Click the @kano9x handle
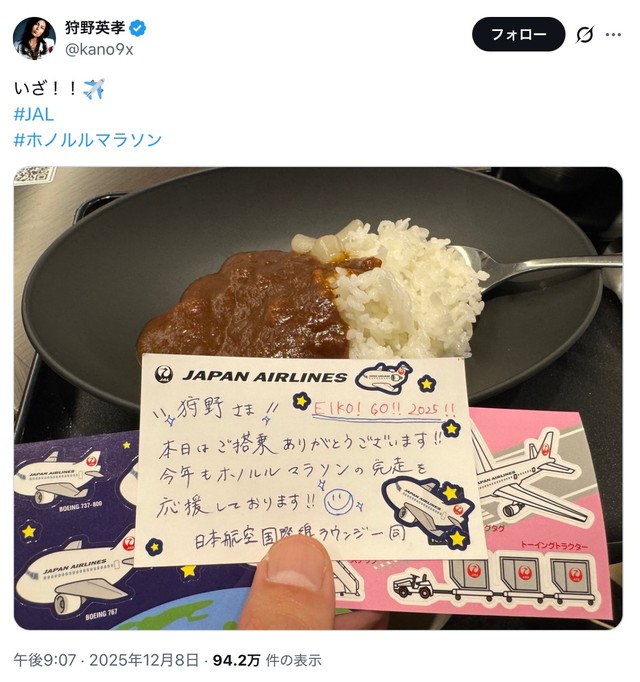This screenshot has width=640, height=682. (x=99, y=49)
